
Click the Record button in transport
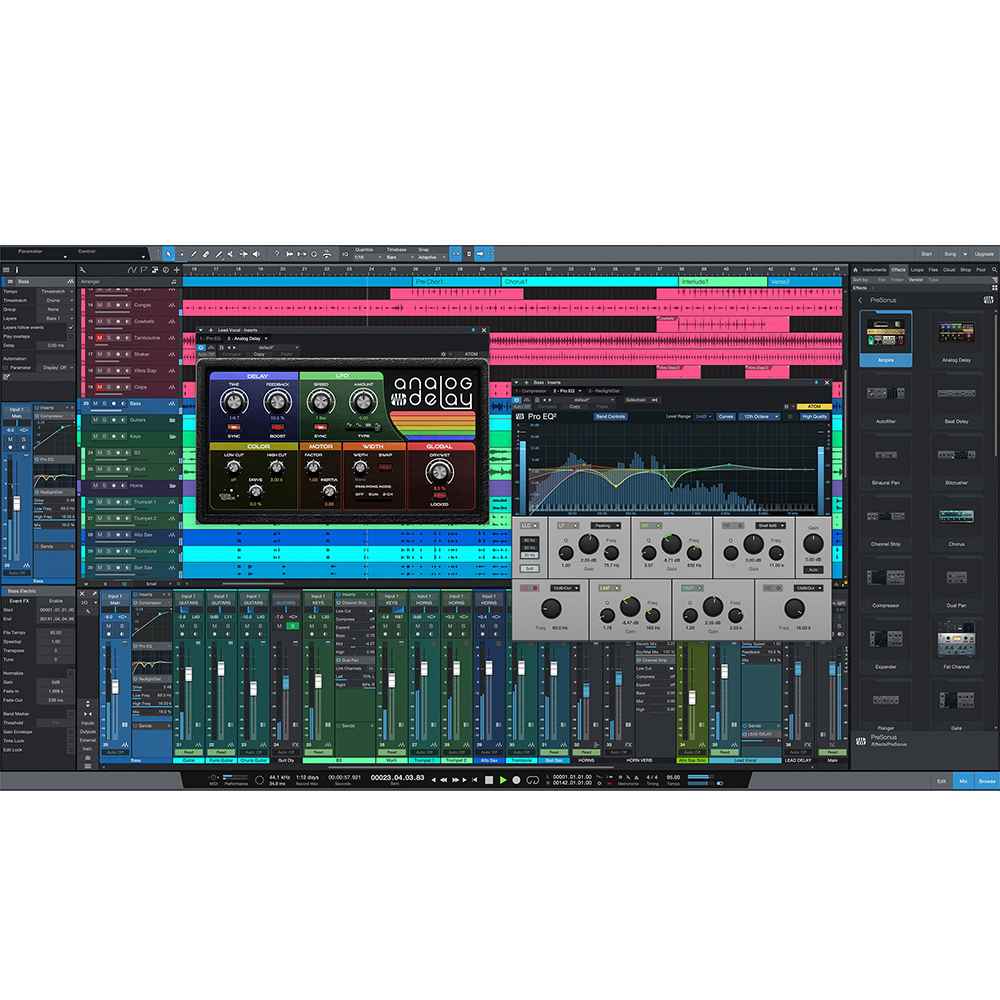(x=517, y=780)
